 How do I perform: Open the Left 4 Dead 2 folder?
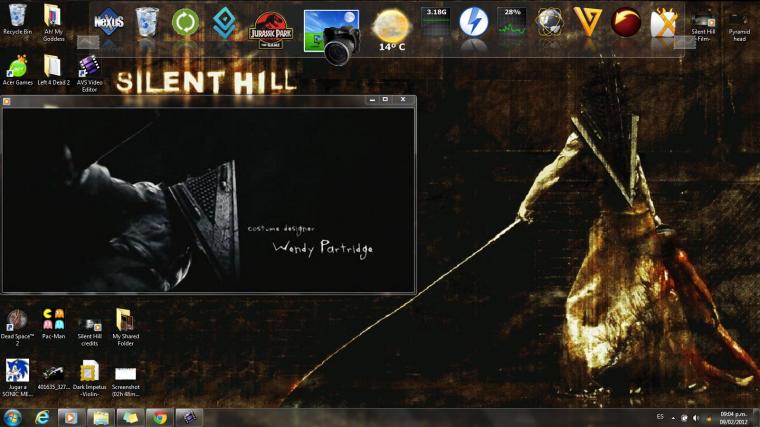[x=53, y=71]
